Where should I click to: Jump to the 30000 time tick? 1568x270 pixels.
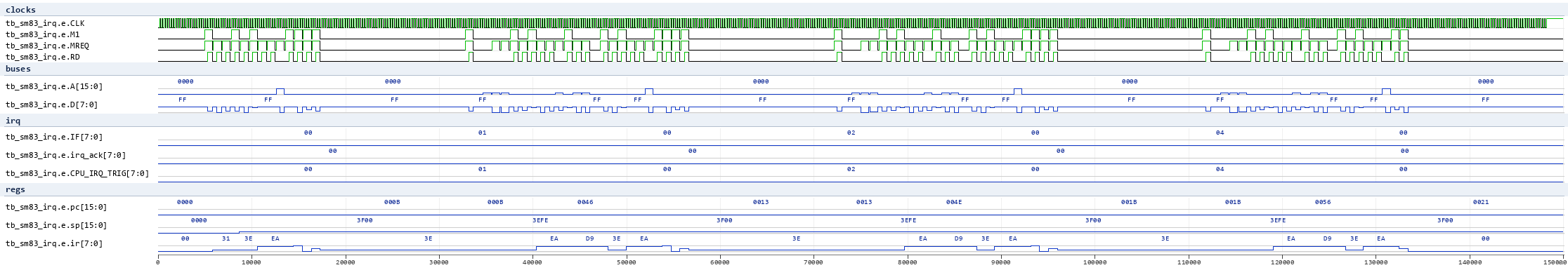[439, 263]
